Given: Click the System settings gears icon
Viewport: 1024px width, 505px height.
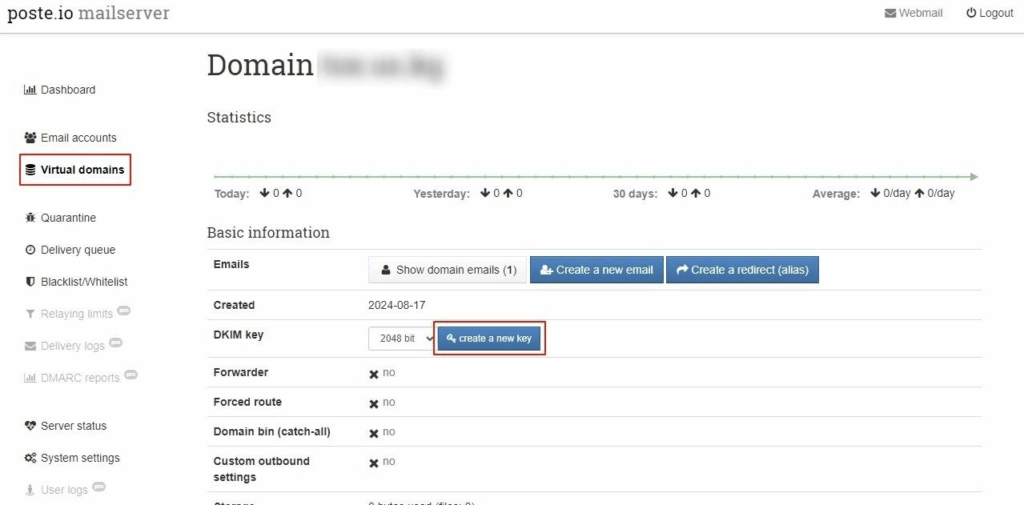Looking at the screenshot, I should click(30, 459).
